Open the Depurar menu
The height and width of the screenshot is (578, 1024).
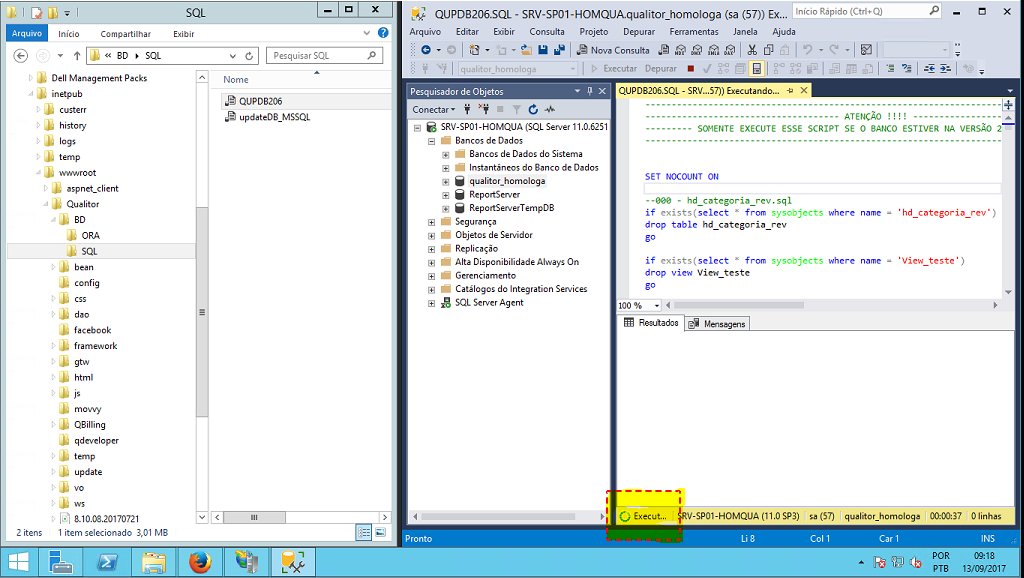639,31
